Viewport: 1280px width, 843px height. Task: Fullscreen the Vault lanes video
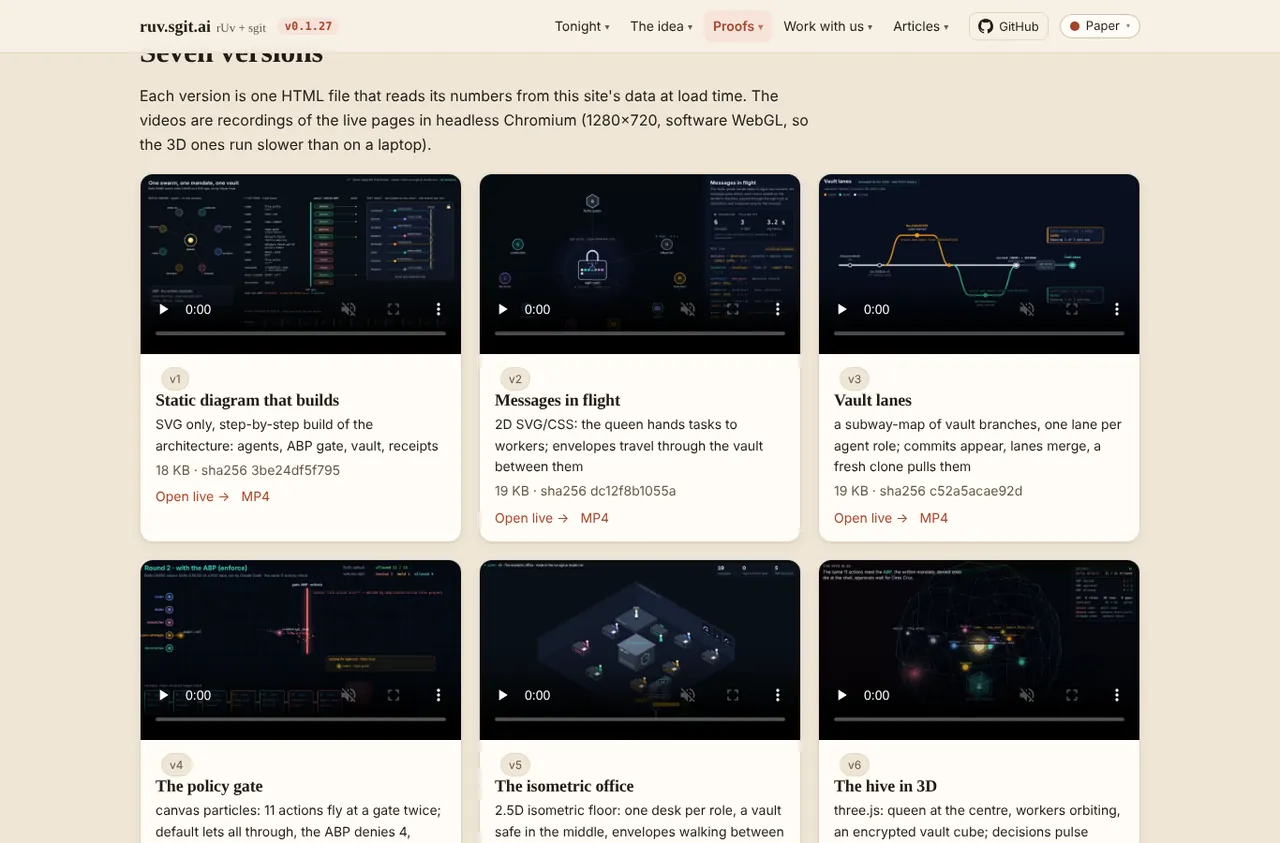1071,309
